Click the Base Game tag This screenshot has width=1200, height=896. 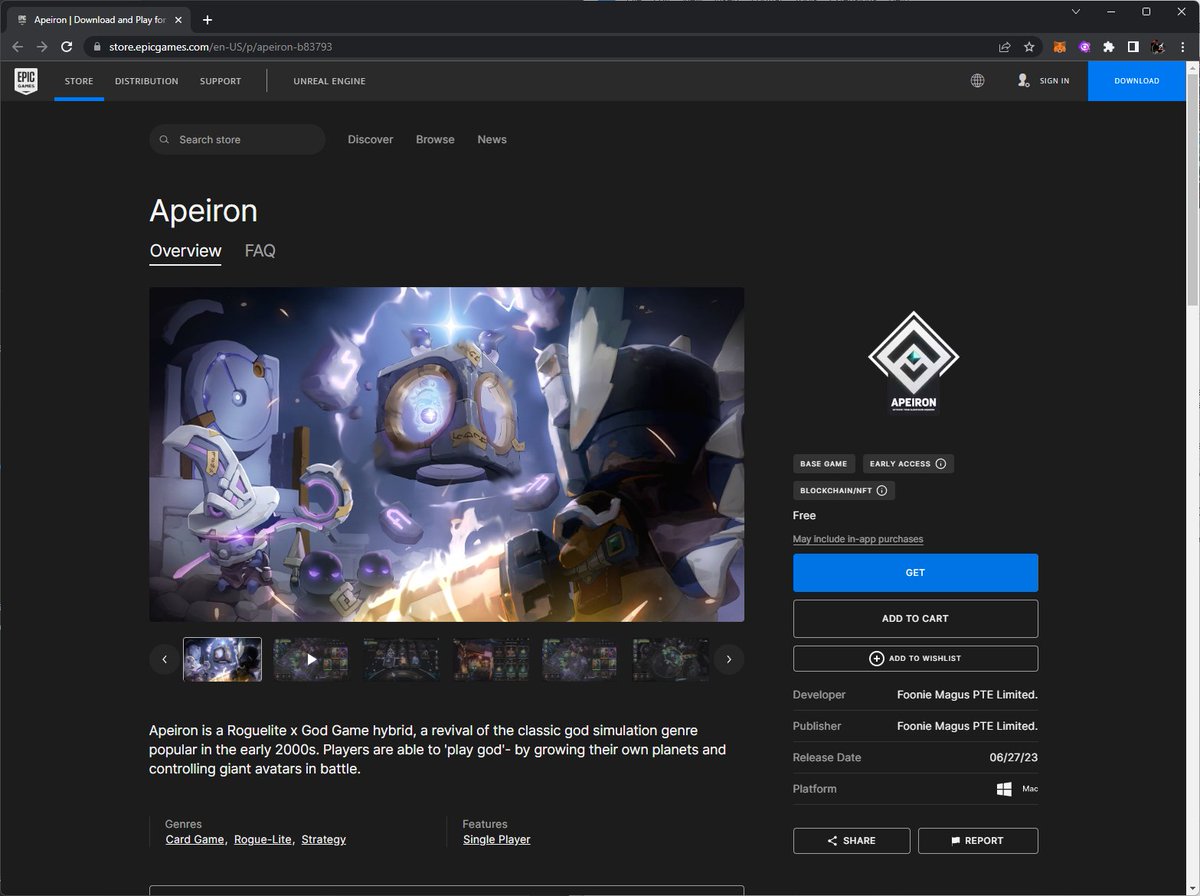pyautogui.click(x=824, y=464)
